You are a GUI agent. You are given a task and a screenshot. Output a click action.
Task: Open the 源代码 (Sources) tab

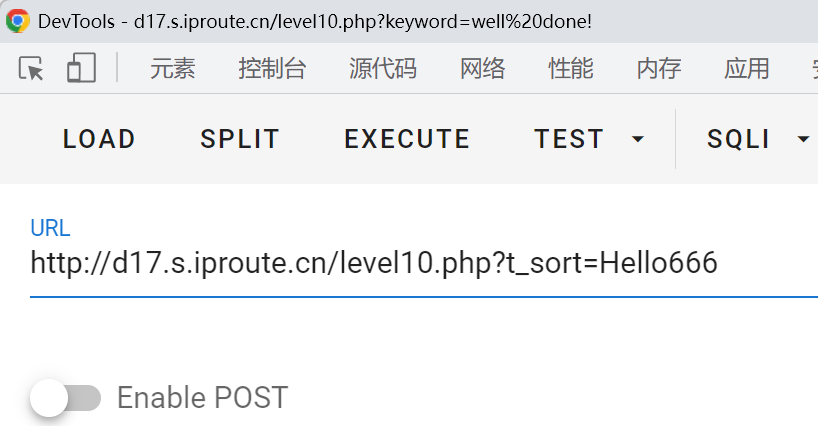[383, 68]
